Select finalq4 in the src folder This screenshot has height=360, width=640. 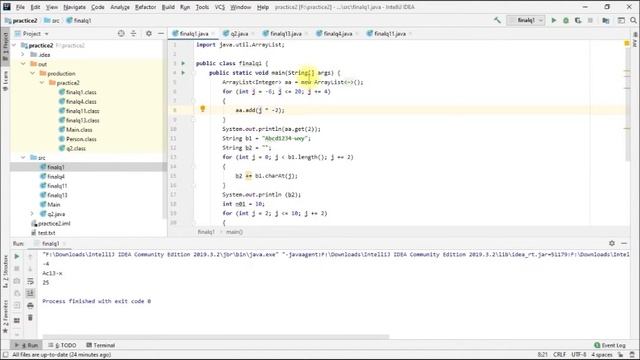(56, 176)
